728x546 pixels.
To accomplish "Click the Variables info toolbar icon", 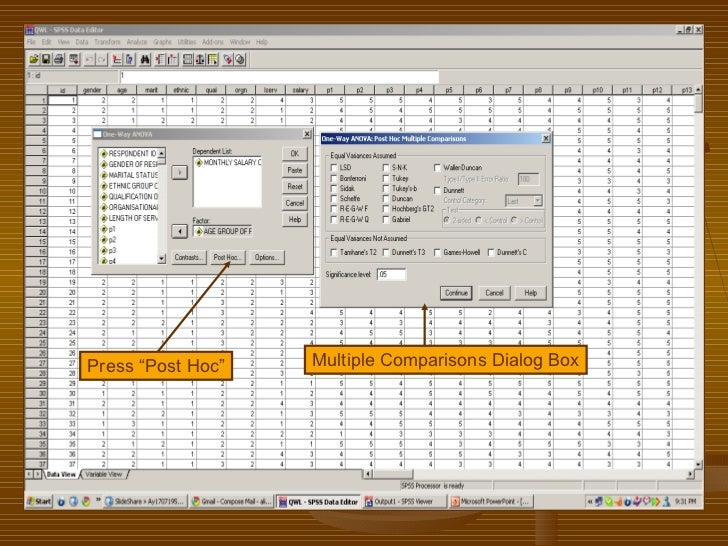I will [x=130, y=59].
